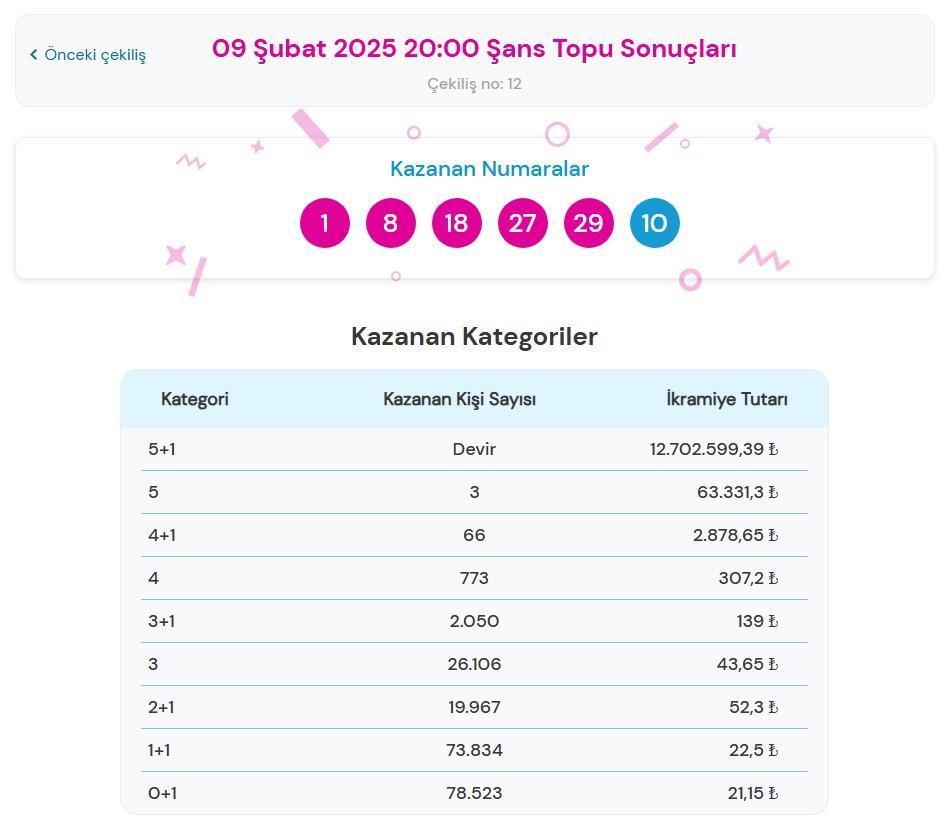Click the Devir entry in the table
This screenshot has width=946, height=817.
point(474,449)
